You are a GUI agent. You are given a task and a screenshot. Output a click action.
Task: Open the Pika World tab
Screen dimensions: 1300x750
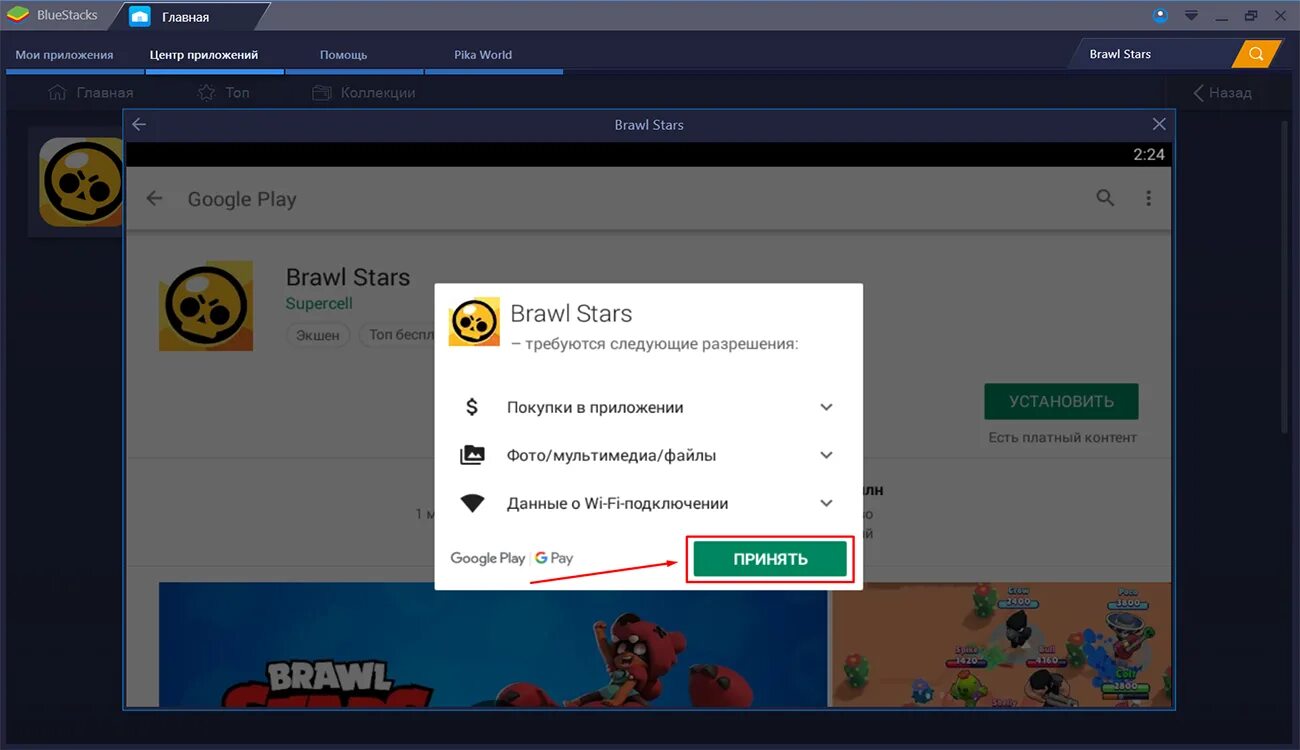coord(483,55)
